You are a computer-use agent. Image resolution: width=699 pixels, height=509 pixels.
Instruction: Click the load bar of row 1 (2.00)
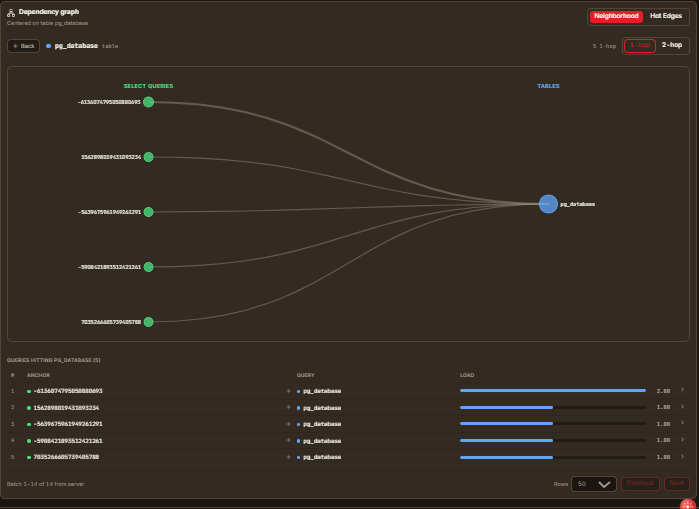(x=553, y=390)
